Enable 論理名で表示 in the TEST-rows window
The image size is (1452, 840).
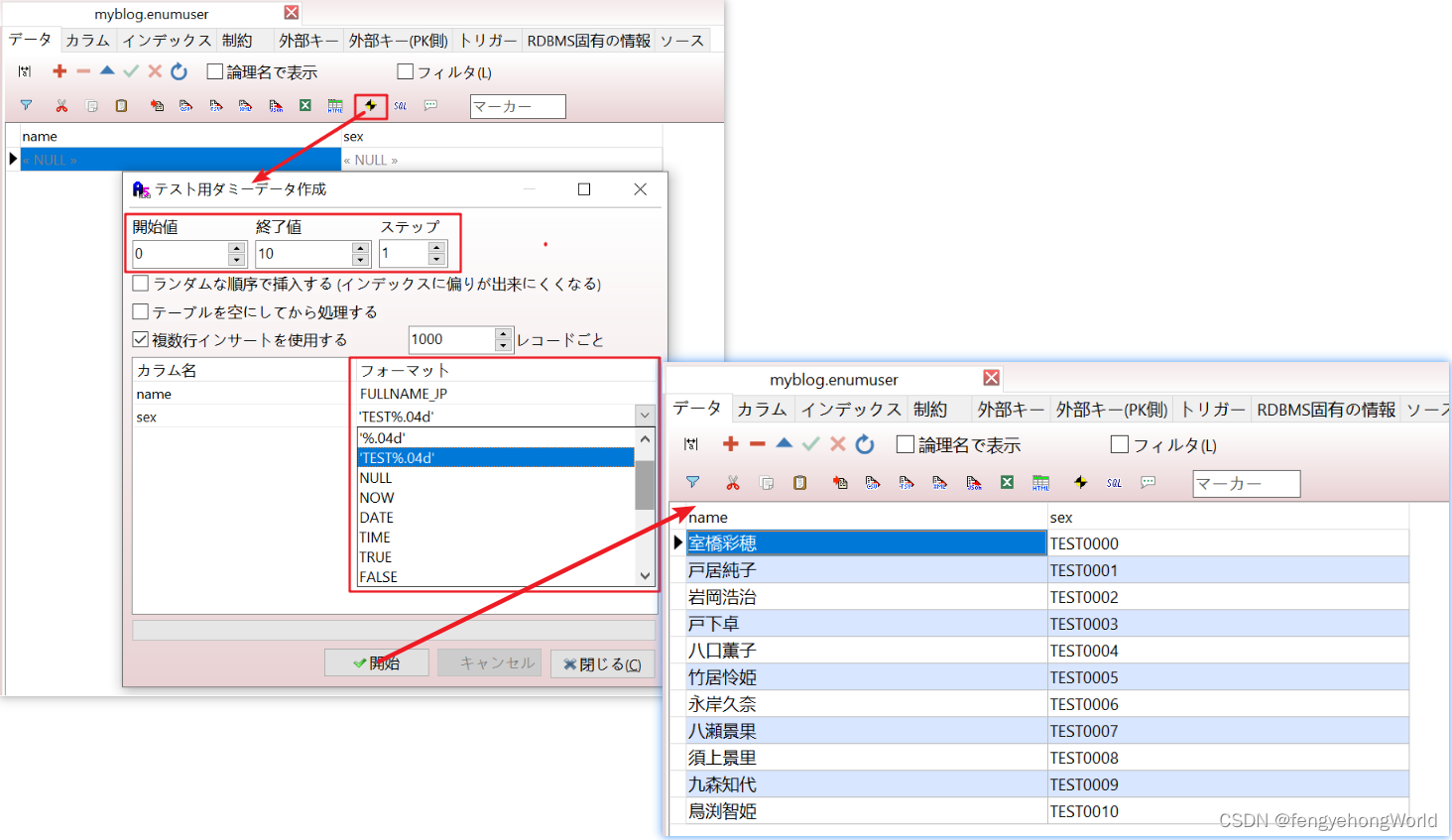point(906,444)
